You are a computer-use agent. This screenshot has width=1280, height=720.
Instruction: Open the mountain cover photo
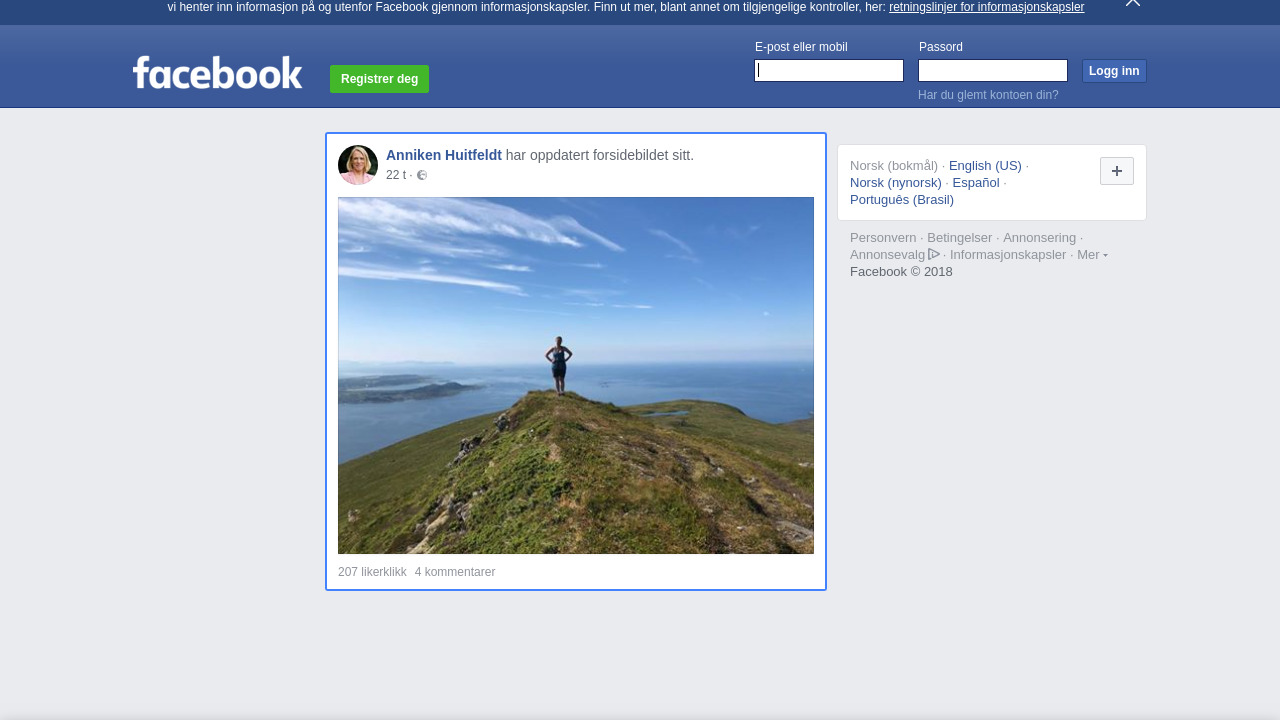coord(576,375)
